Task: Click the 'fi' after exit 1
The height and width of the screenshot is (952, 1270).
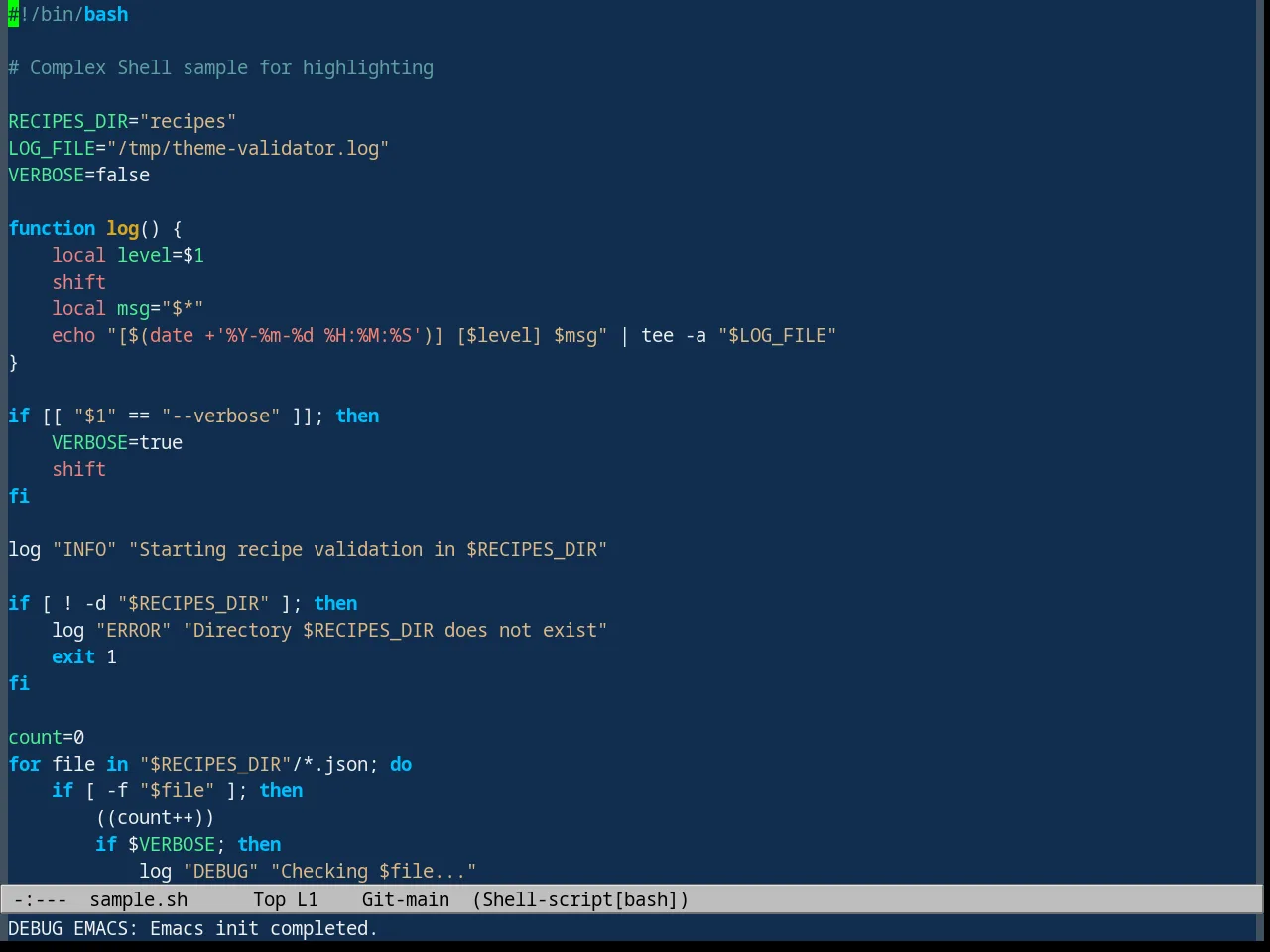Action: pyautogui.click(x=19, y=684)
